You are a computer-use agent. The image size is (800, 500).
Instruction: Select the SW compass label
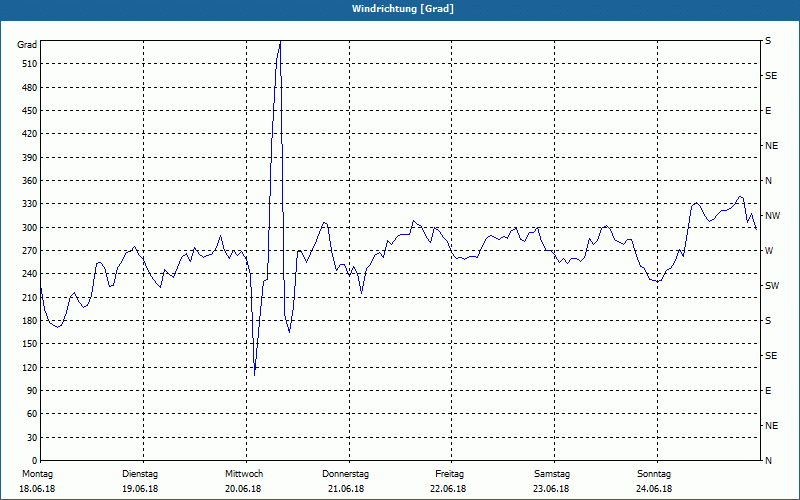coord(772,286)
